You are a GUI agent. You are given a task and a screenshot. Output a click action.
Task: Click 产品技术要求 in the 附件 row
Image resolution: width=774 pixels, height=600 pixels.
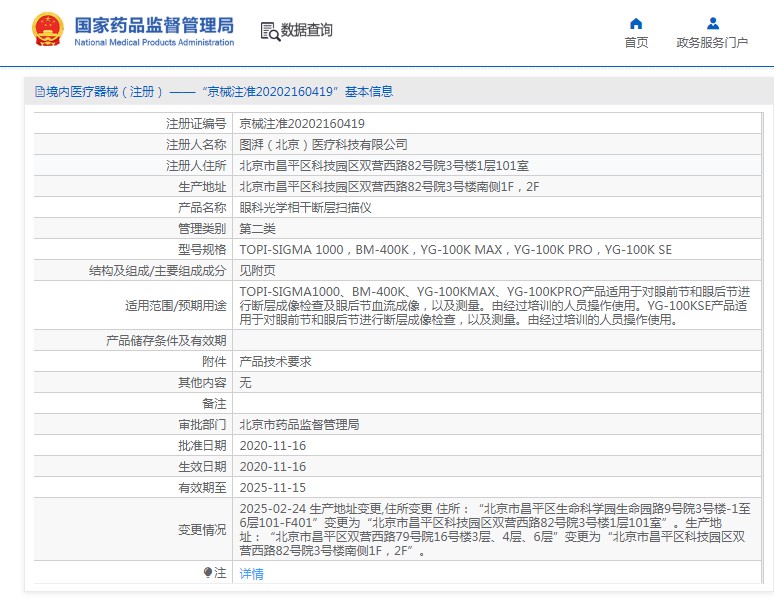coord(276,361)
